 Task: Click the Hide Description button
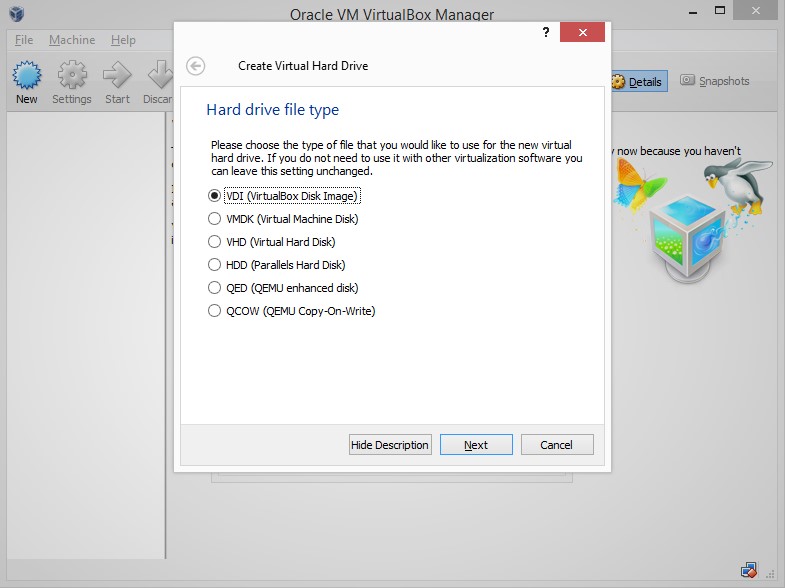point(390,444)
